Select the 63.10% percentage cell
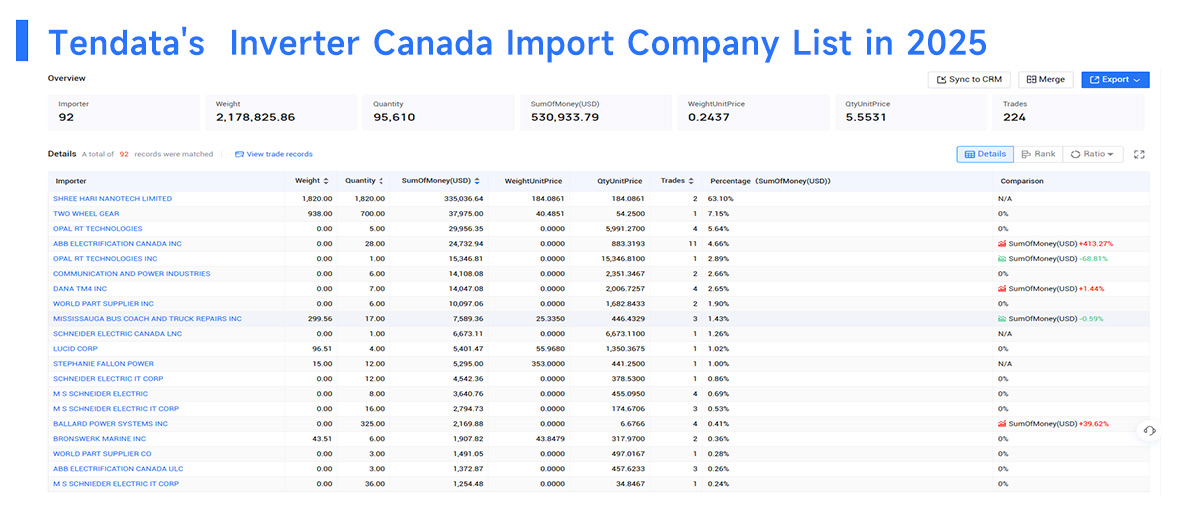The width and height of the screenshot is (1190, 510). [721, 199]
